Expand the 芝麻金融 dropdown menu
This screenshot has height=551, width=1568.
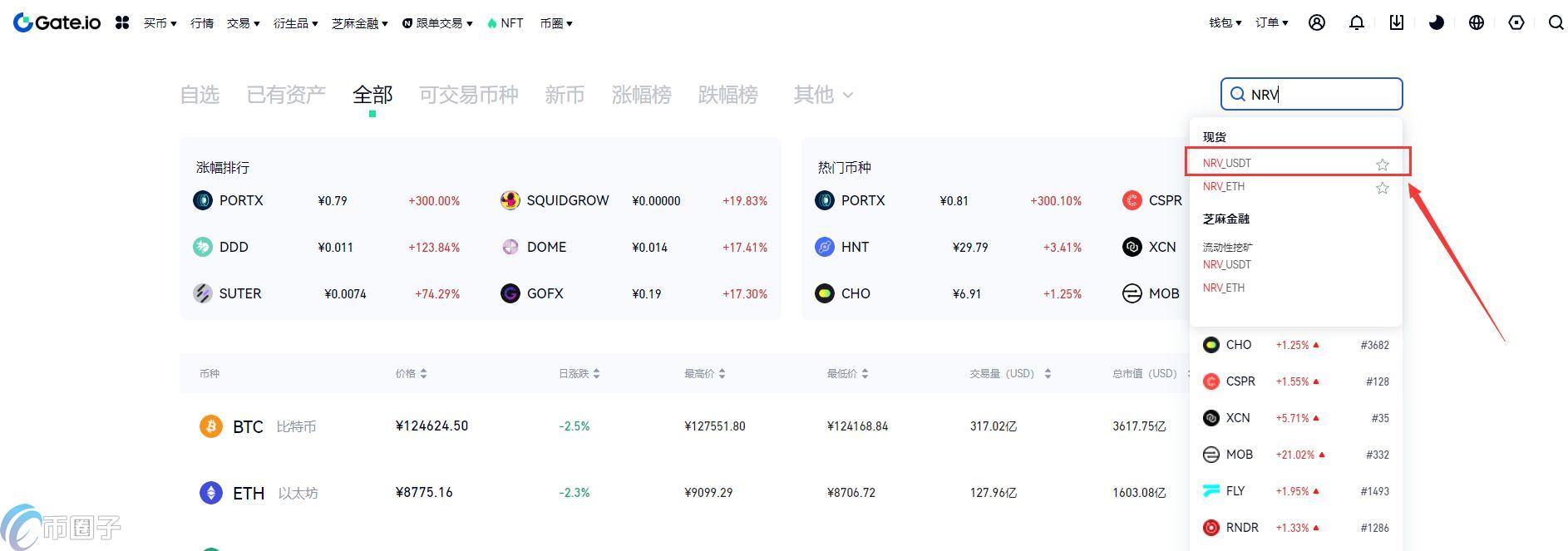(x=359, y=23)
